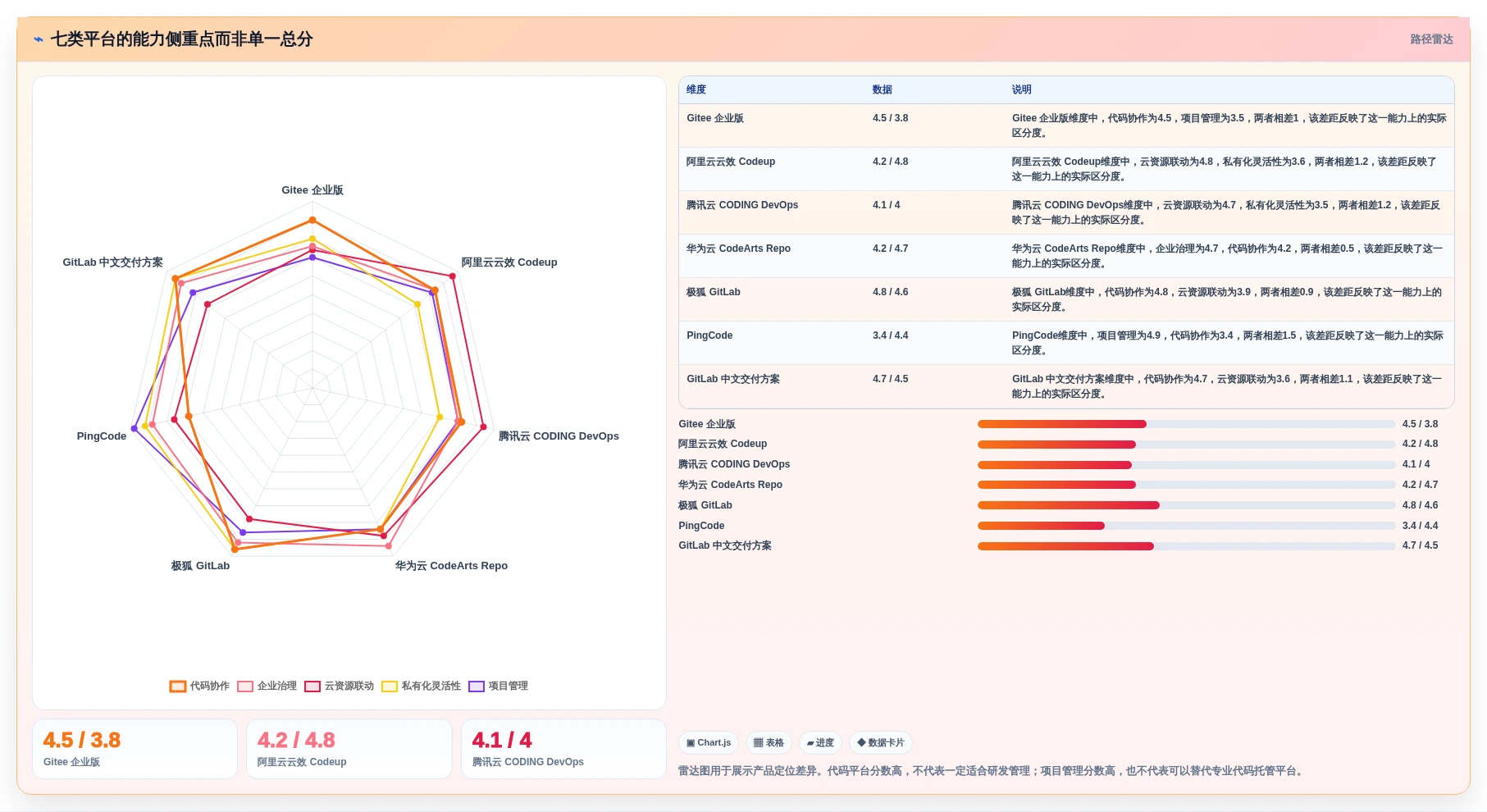Click the PingCode description text in table
This screenshot has height=812, width=1487.
1229,343
